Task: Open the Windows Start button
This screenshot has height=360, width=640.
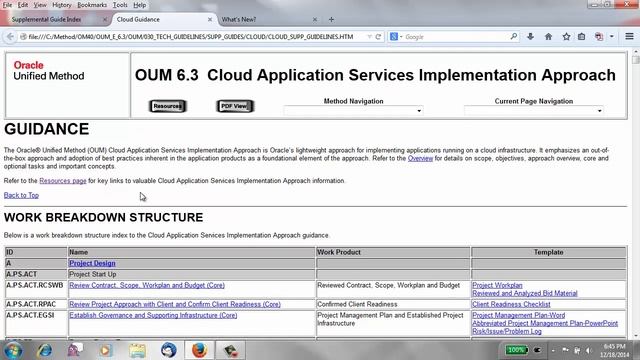Action: (x=13, y=350)
